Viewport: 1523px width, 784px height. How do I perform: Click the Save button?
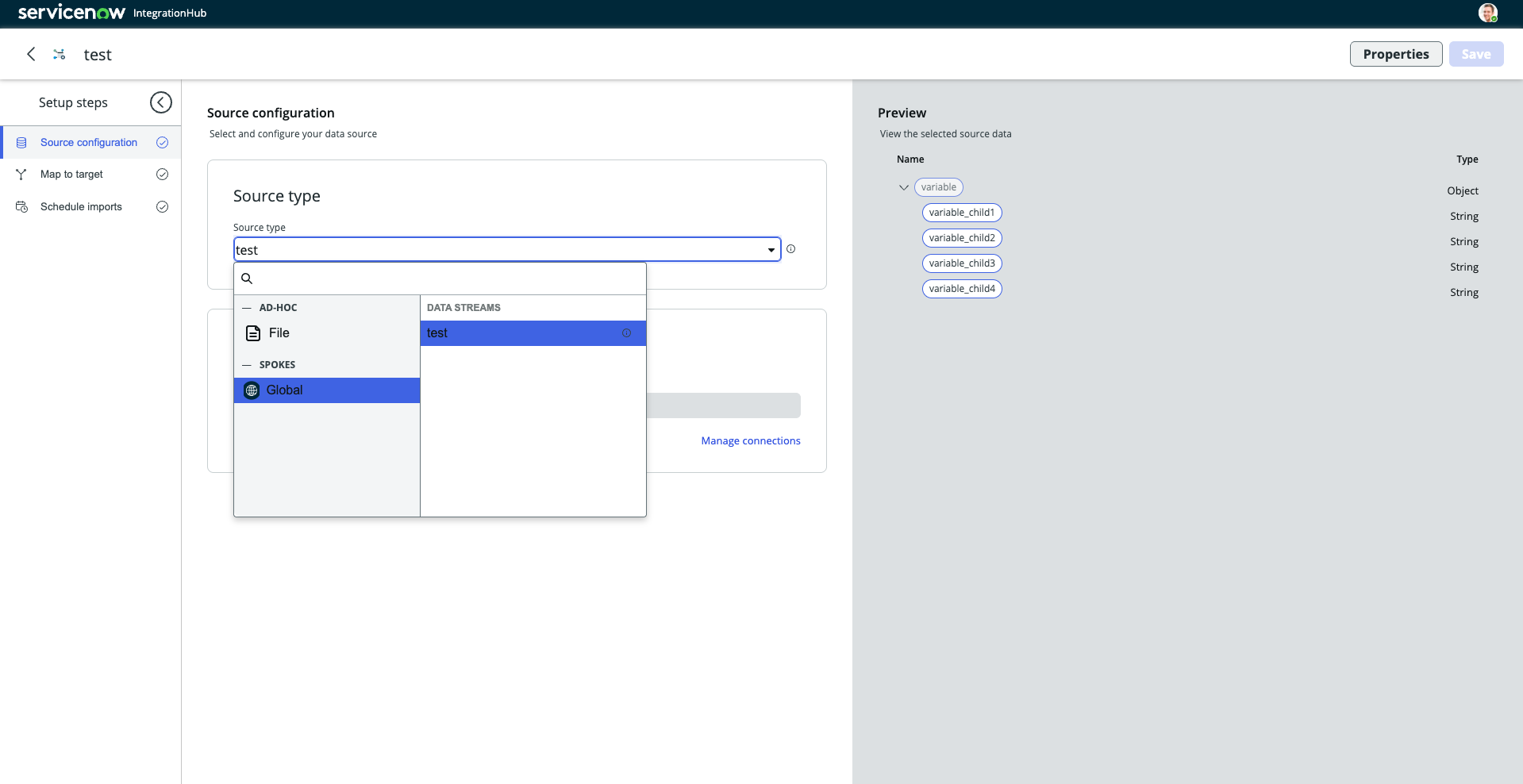1476,54
